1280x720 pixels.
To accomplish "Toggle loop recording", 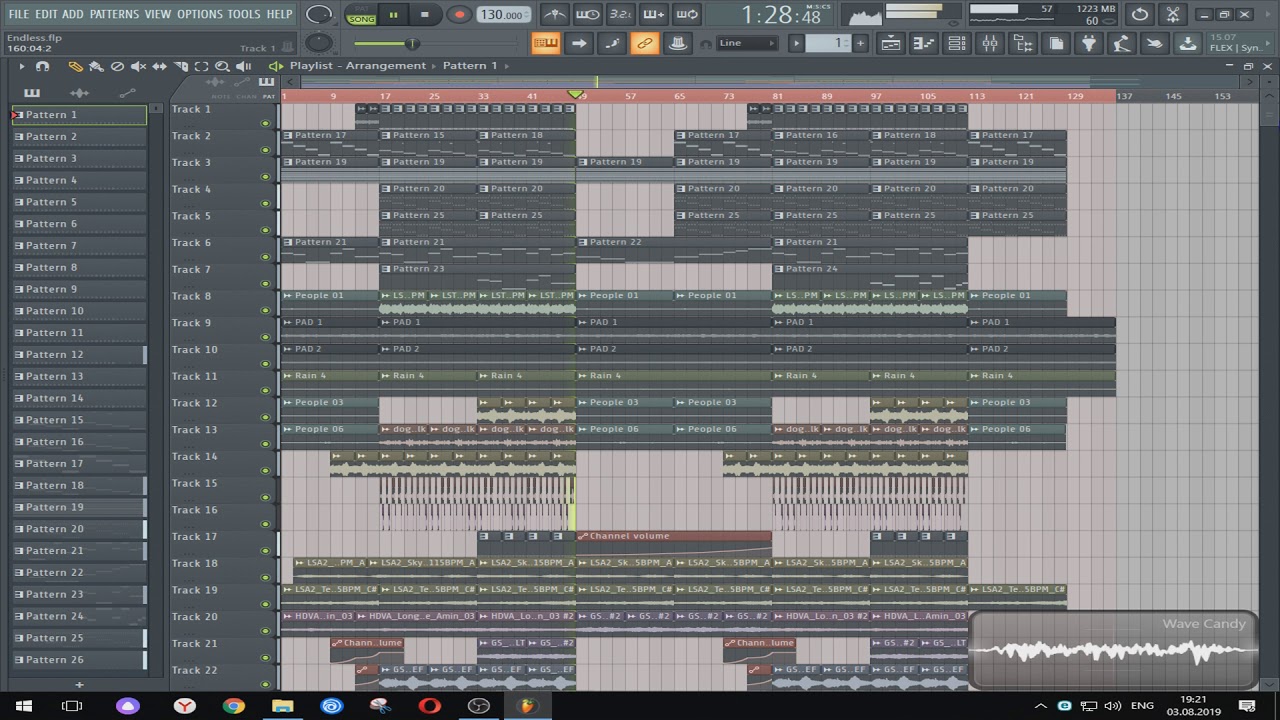I will 686,14.
